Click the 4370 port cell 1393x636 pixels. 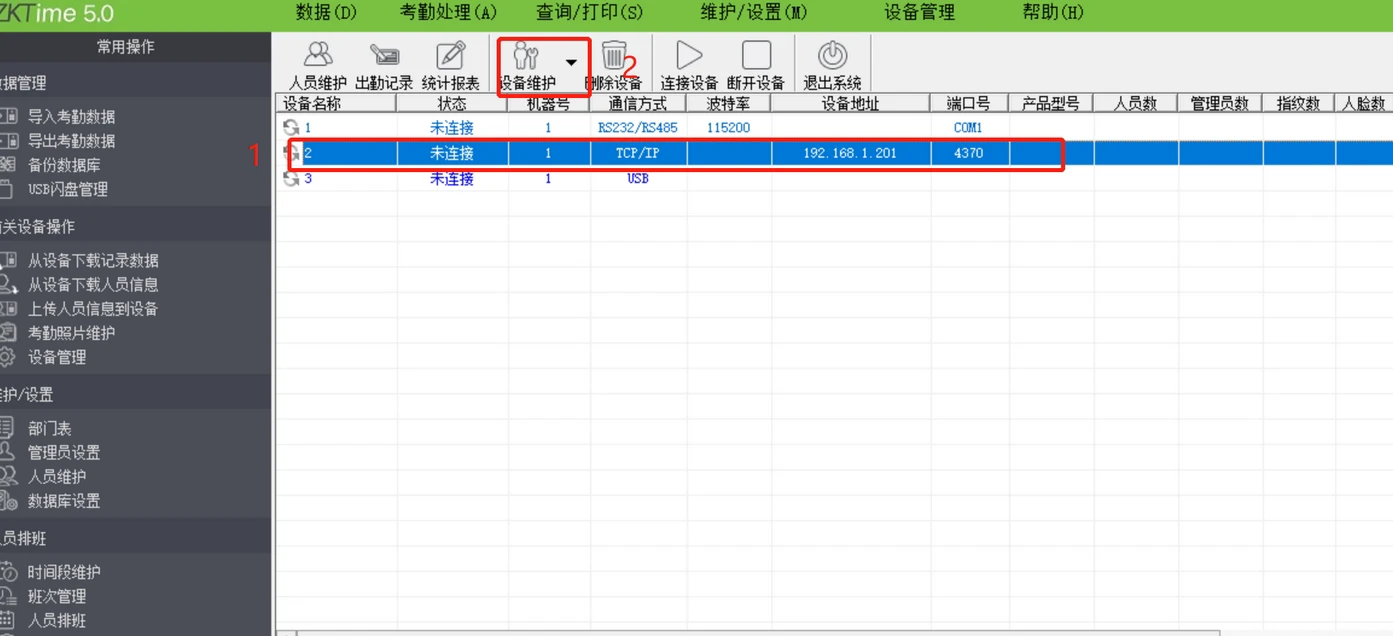click(x=969, y=153)
